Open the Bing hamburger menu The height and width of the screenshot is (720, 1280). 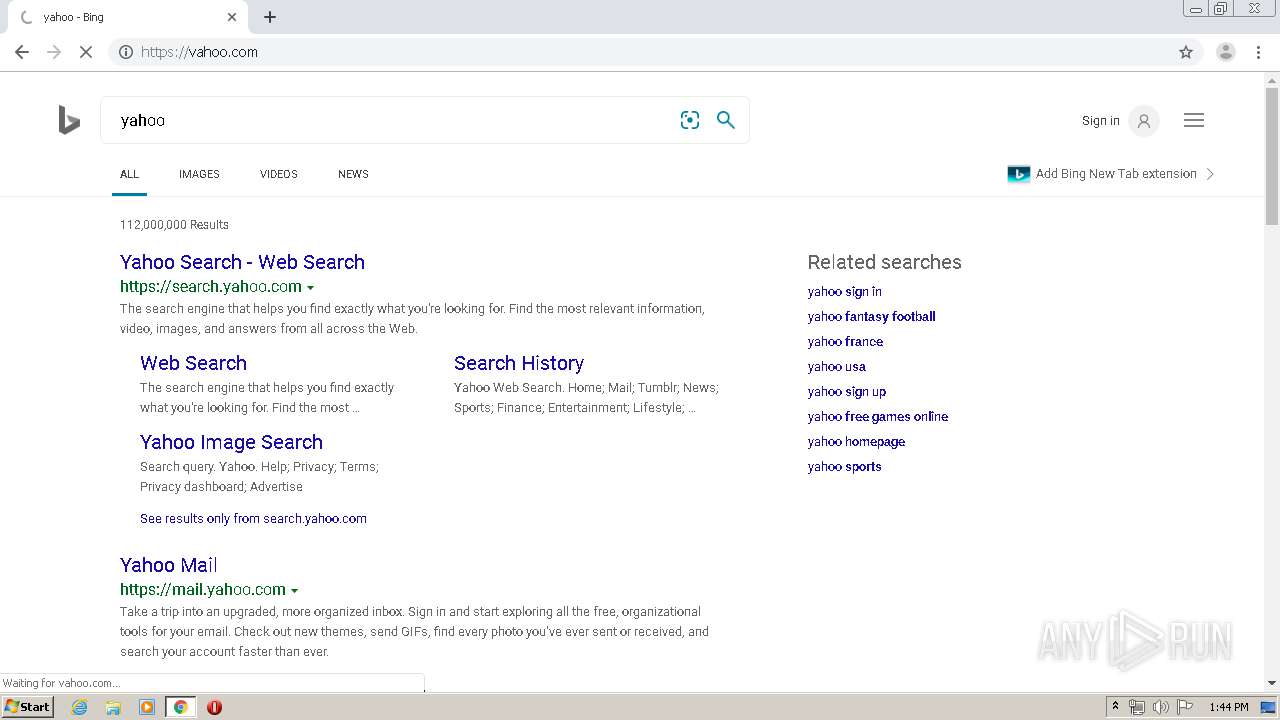(1194, 120)
